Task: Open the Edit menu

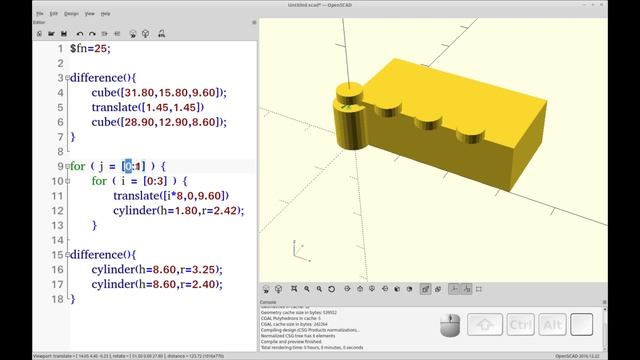Action: click(x=53, y=13)
